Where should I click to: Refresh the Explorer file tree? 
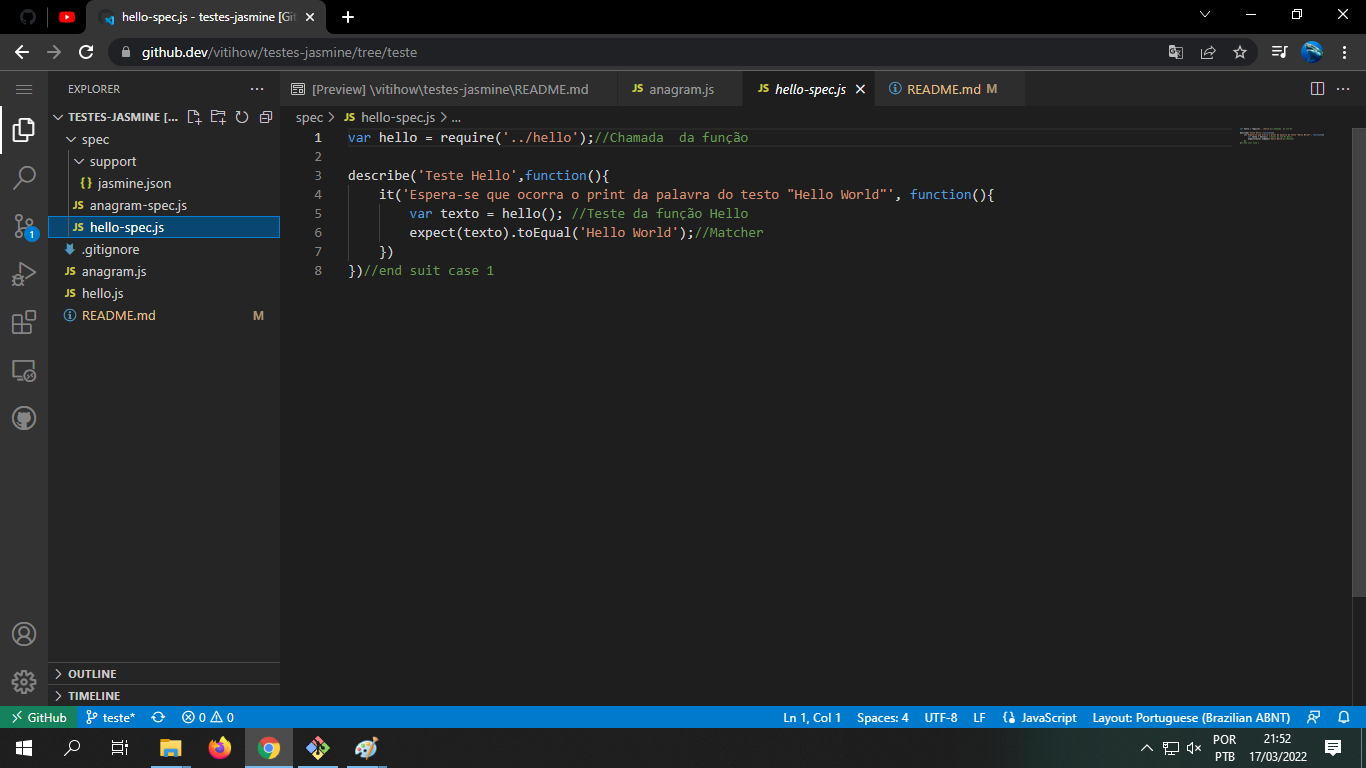pos(241,117)
